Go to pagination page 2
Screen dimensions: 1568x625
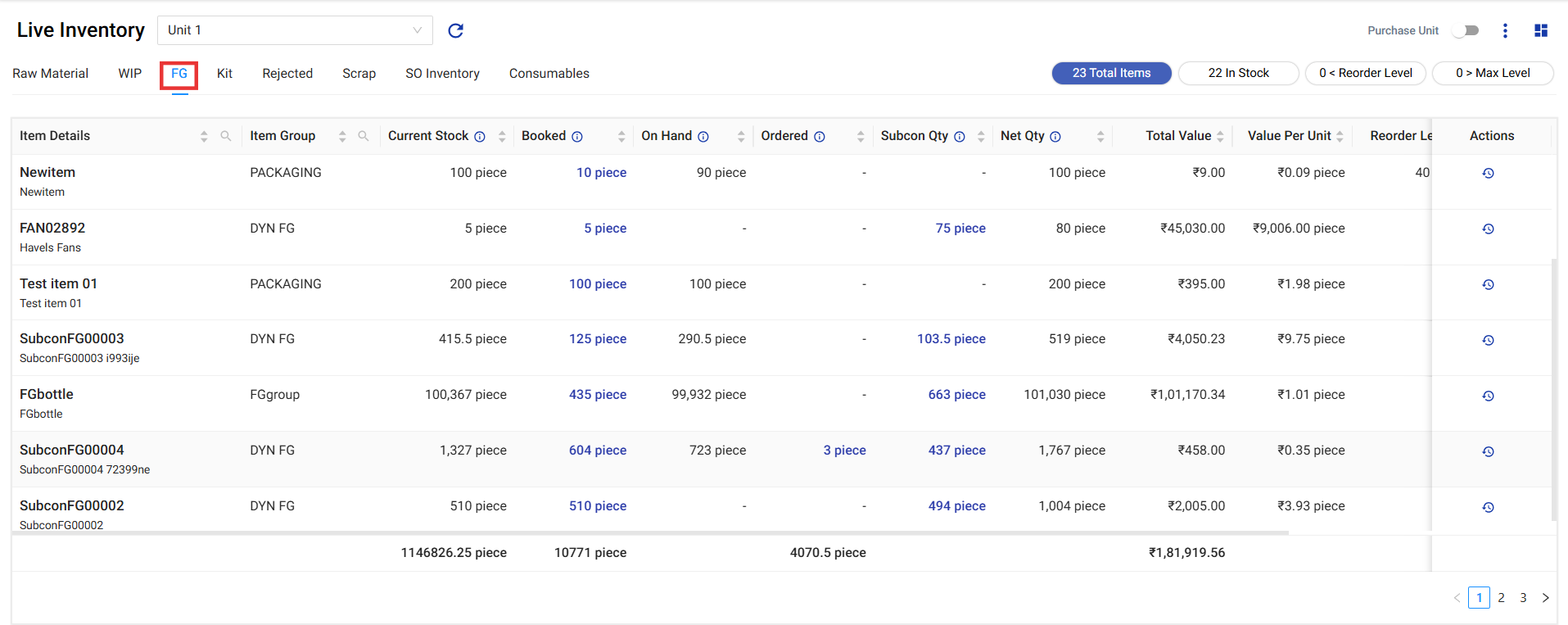1501,598
